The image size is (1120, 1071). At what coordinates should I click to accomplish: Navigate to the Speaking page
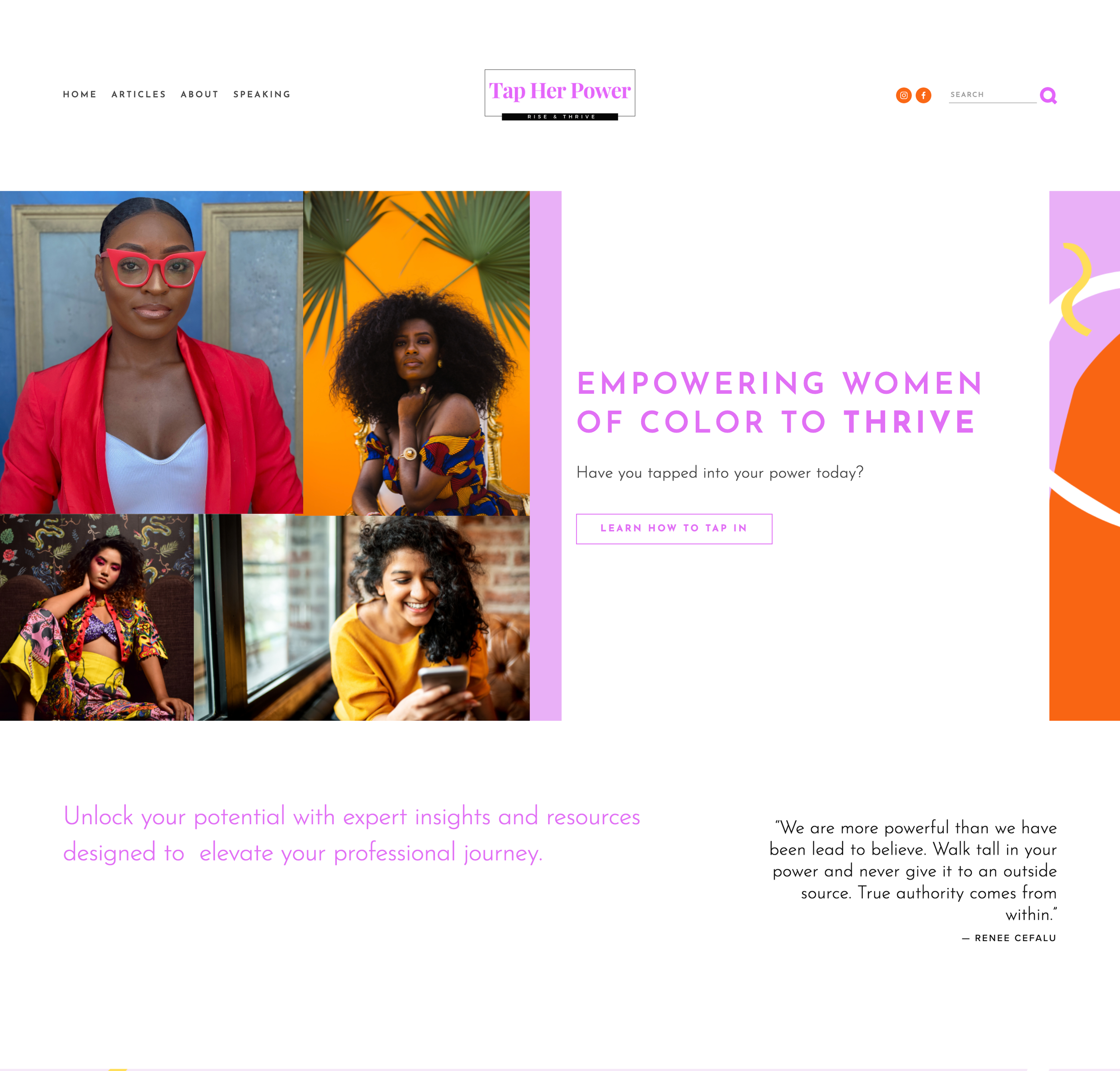pos(262,95)
